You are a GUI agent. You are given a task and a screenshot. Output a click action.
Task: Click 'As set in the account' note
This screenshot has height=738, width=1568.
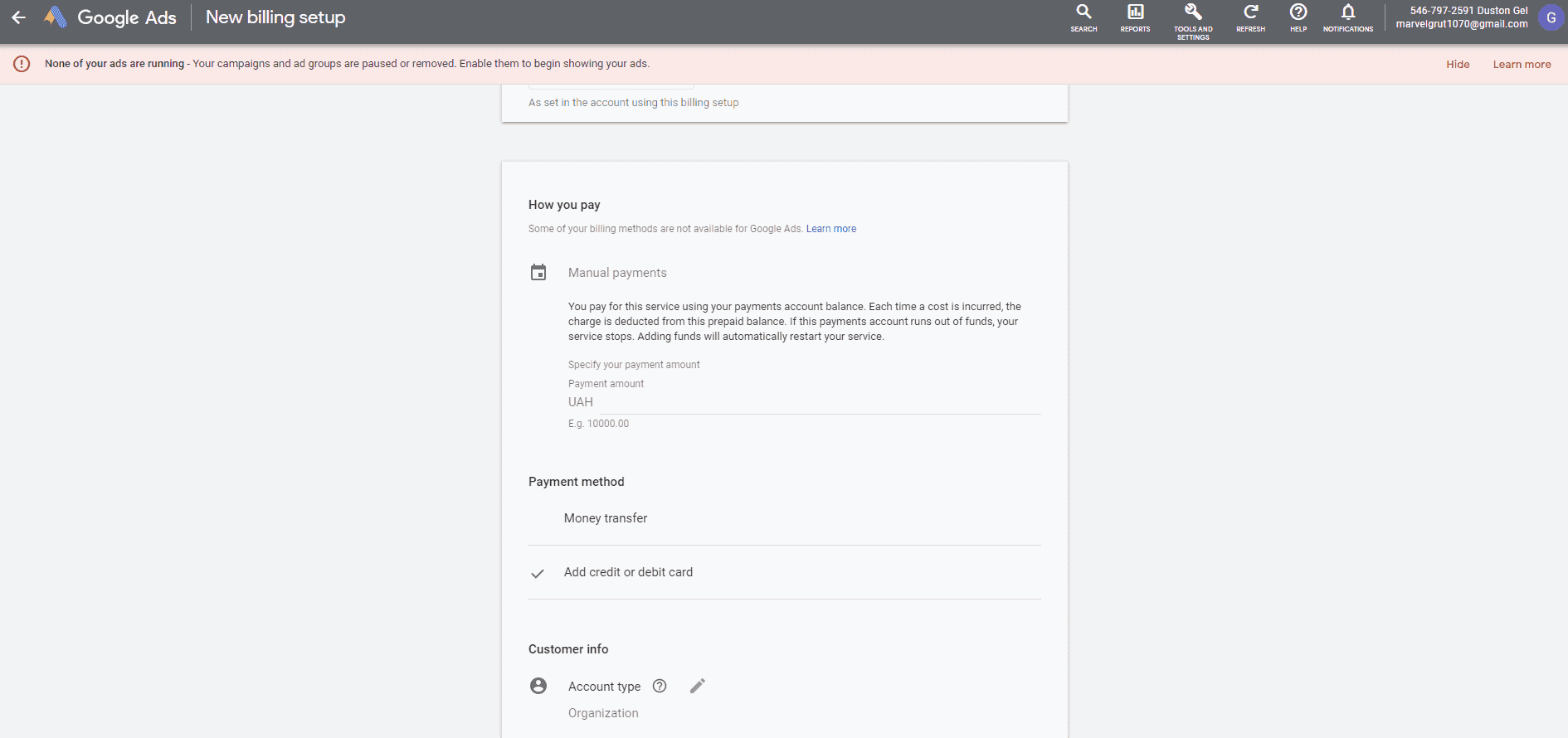633,103
